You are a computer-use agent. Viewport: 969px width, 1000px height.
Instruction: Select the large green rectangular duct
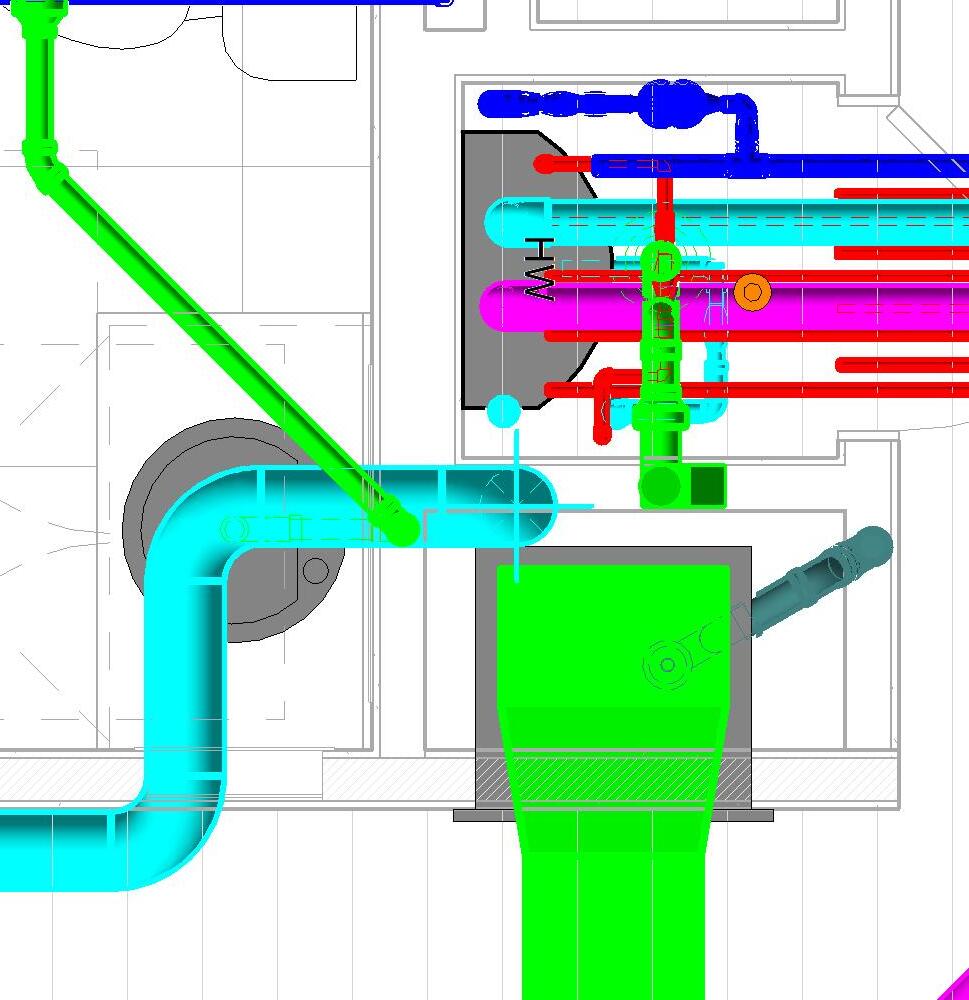[x=614, y=782]
